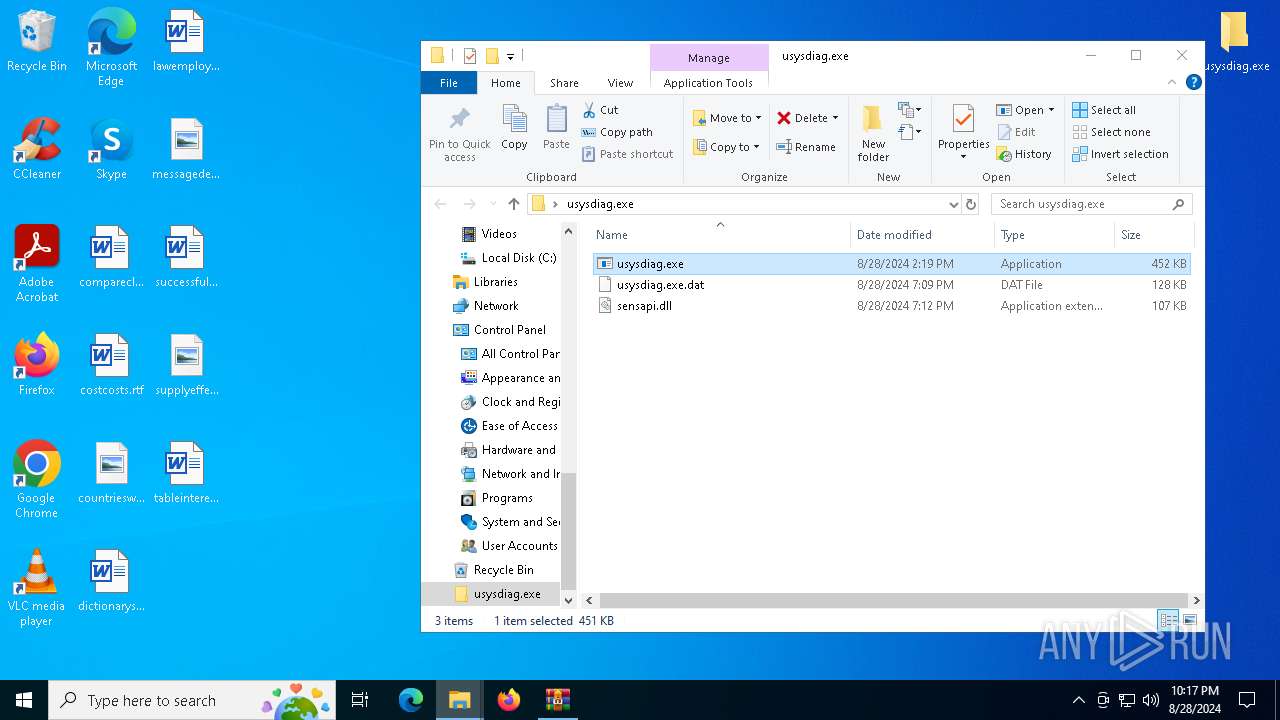Viewport: 1280px width, 720px height.
Task: Open the Move to dropdown
Action: click(727, 118)
